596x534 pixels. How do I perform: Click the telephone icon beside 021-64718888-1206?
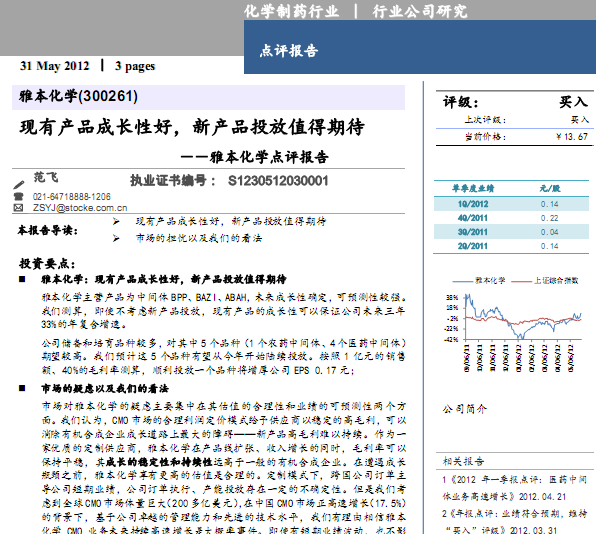point(18,196)
